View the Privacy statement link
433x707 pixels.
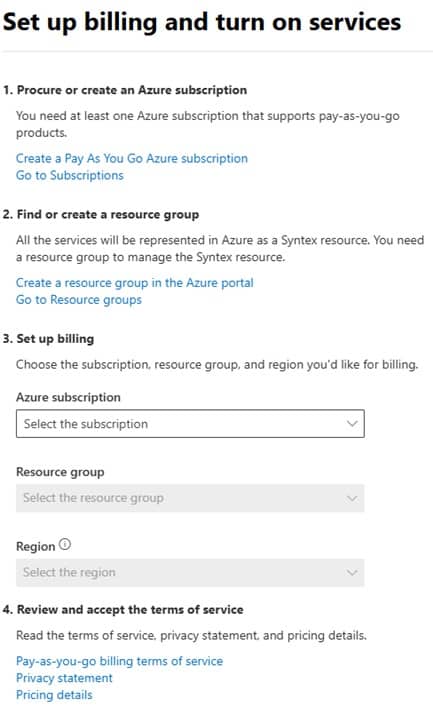click(x=64, y=678)
